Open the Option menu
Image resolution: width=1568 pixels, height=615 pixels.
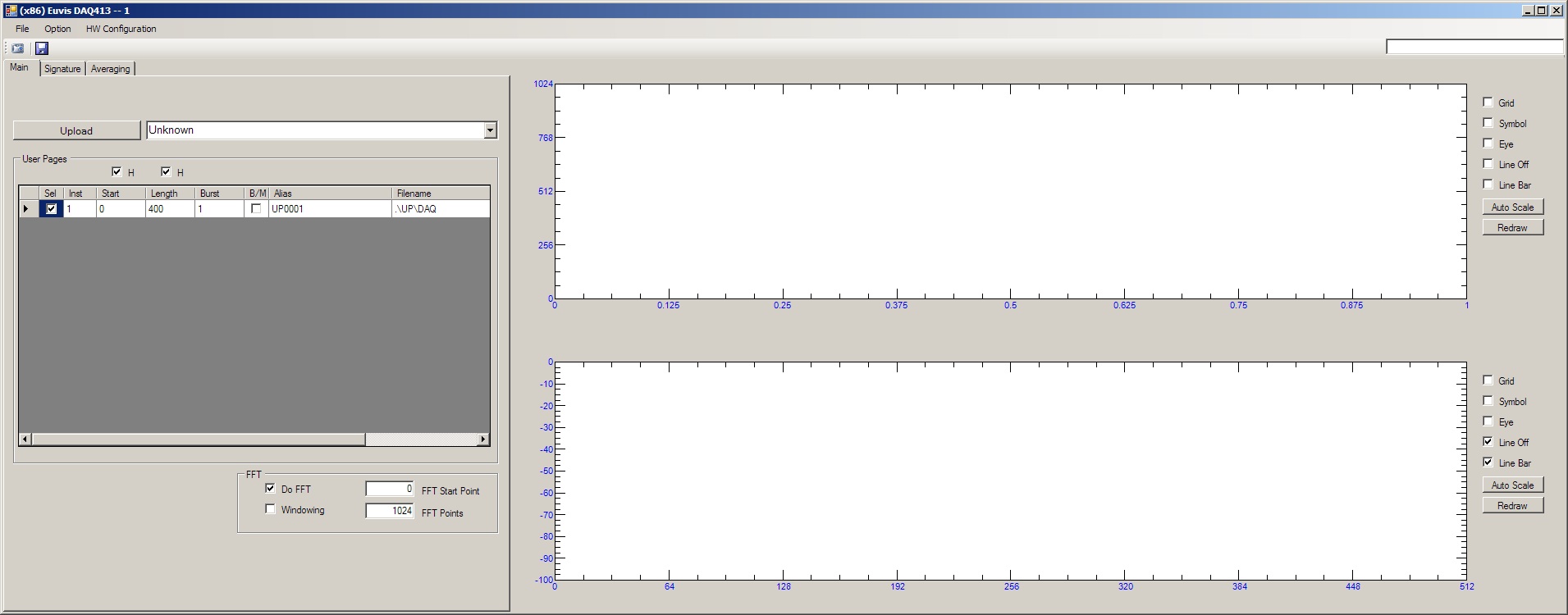[x=57, y=29]
